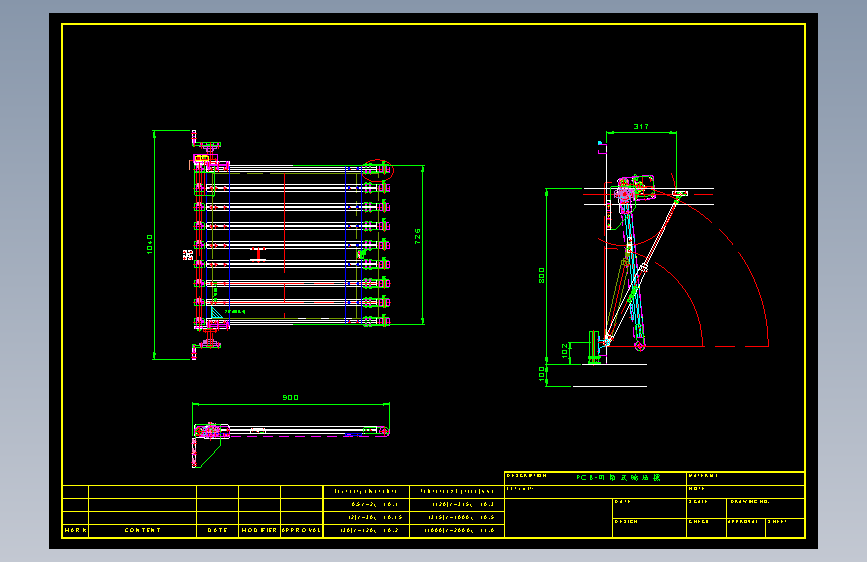Click the 726 vertical dimension text
867x562 pixels.
point(417,236)
